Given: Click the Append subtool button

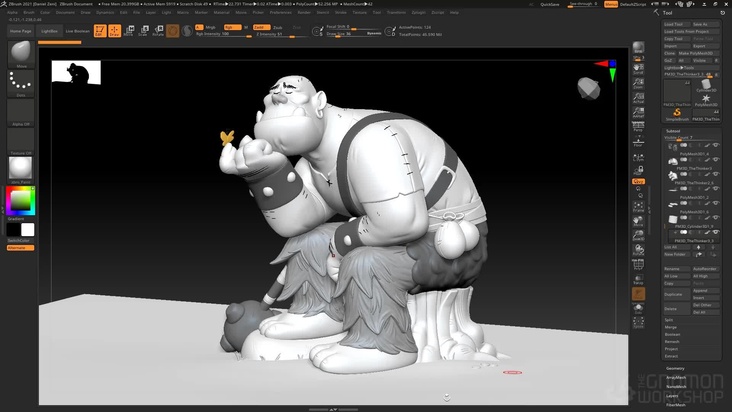Looking at the screenshot, I should [x=705, y=291].
